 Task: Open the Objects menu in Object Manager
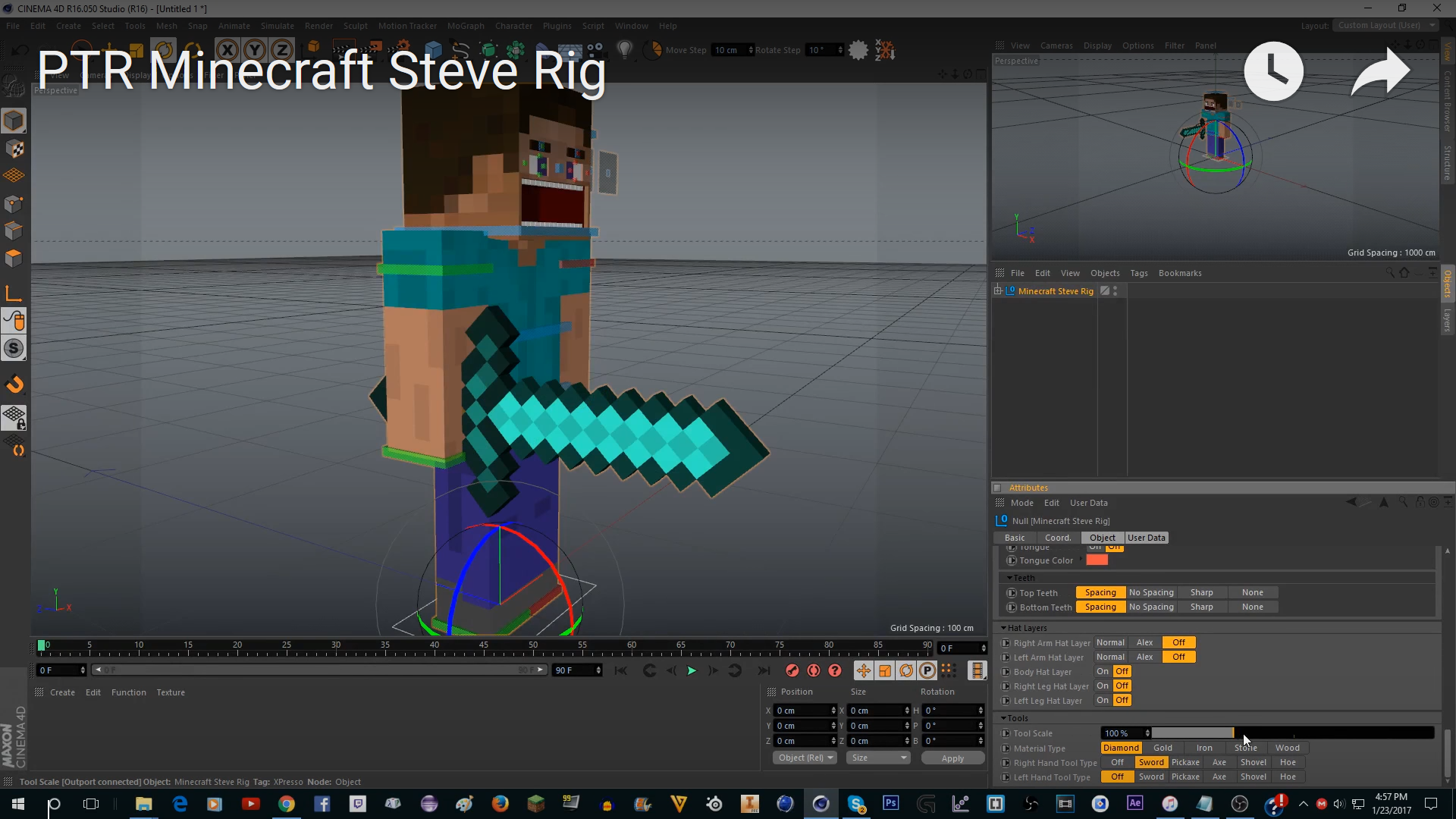coord(1104,273)
